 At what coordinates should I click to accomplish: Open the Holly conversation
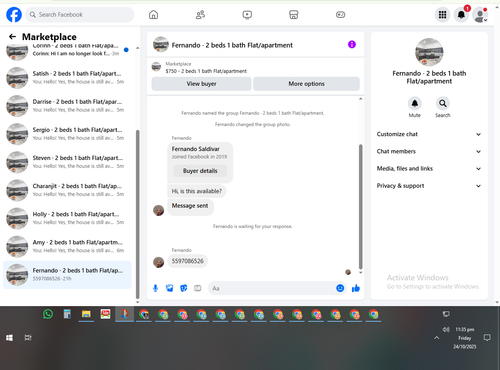point(67,218)
